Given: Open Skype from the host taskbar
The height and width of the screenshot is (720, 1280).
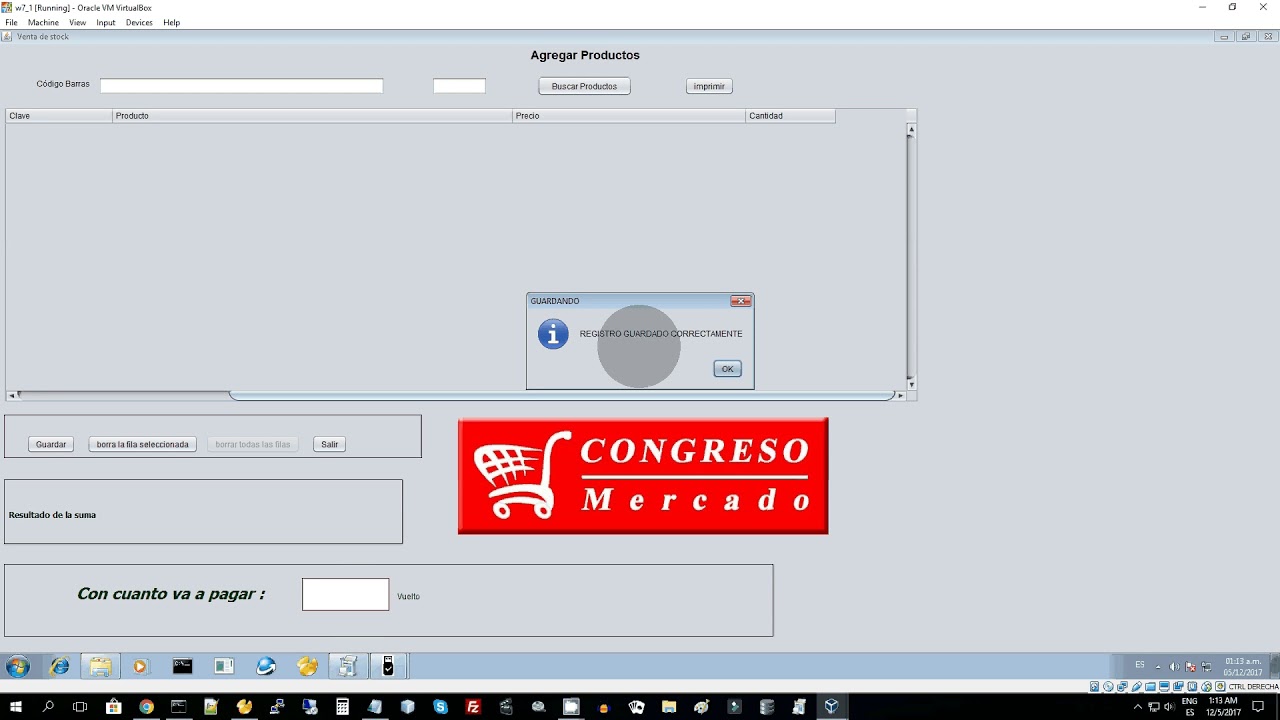Looking at the screenshot, I should tap(440, 707).
